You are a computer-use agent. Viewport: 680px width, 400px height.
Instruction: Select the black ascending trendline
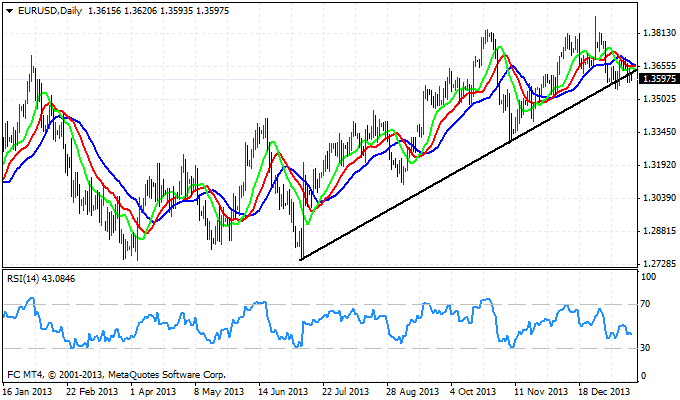coord(468,164)
